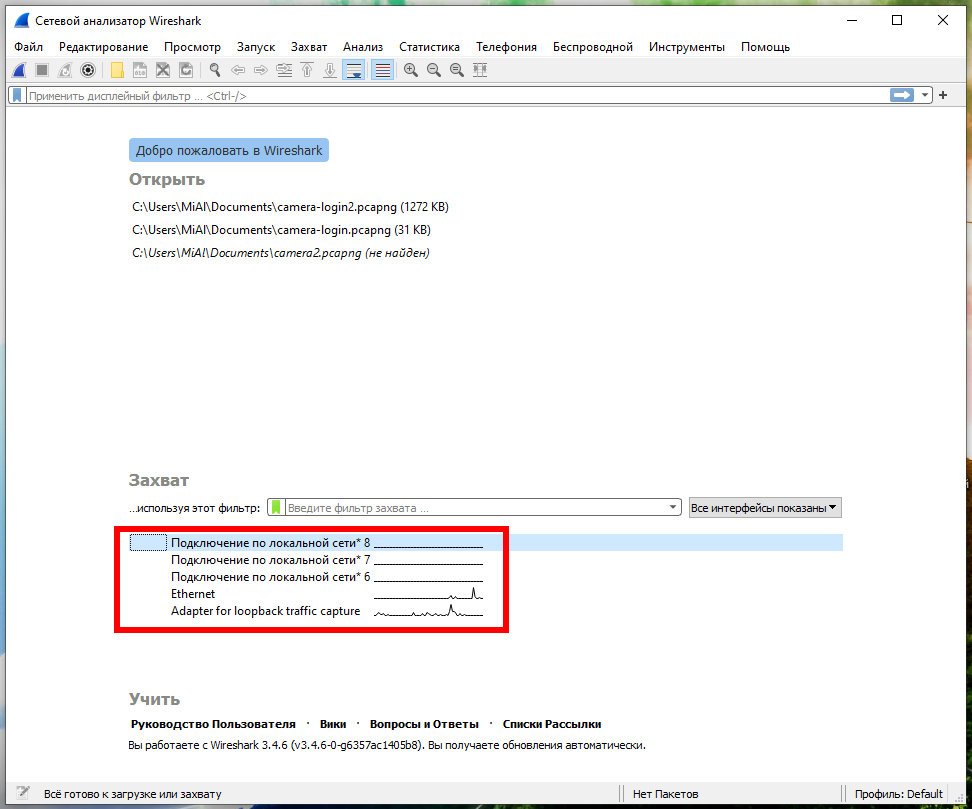Click 'Добро пожаловать в Wireshark' banner
This screenshot has width=972, height=809.
coord(229,150)
